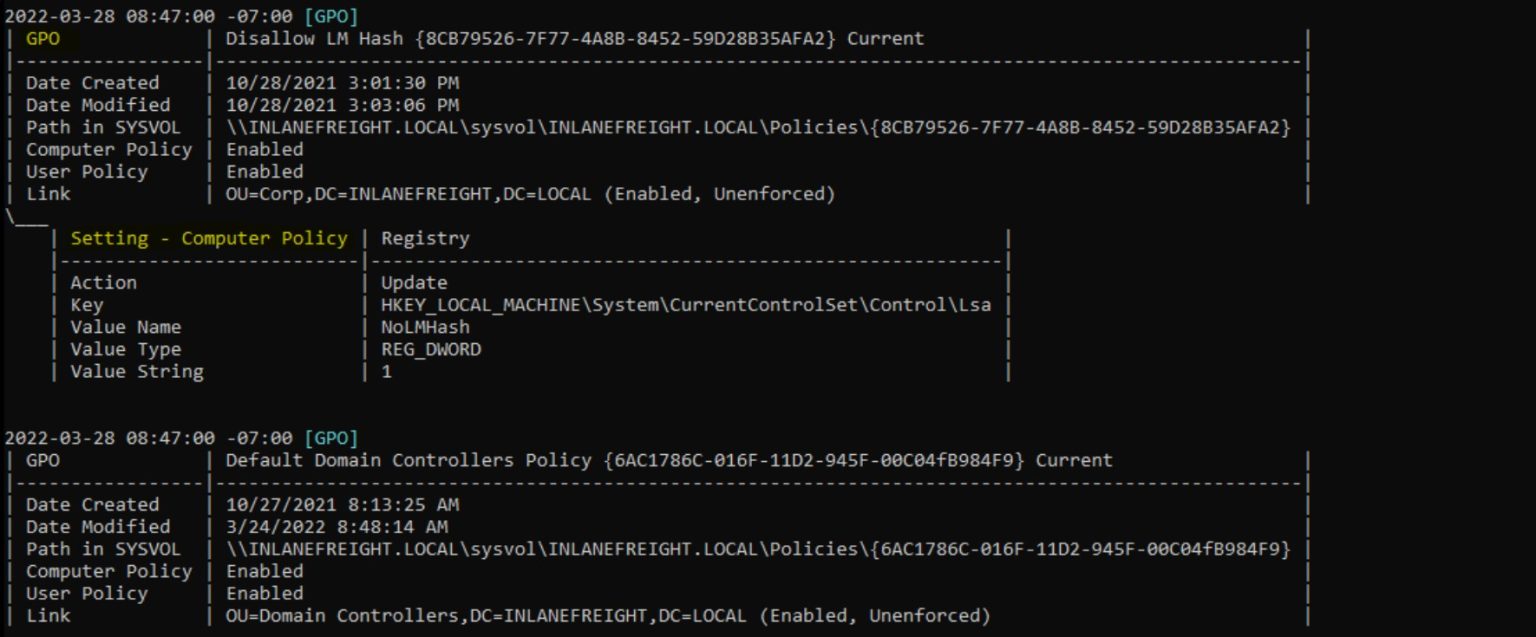1536x637 pixels.
Task: Click the first timestamp 2022-03-28 08:47:00
Action: tap(109, 16)
